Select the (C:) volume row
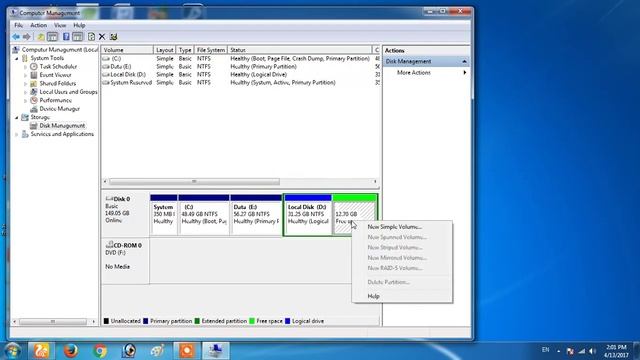The image size is (640, 360). [x=241, y=59]
